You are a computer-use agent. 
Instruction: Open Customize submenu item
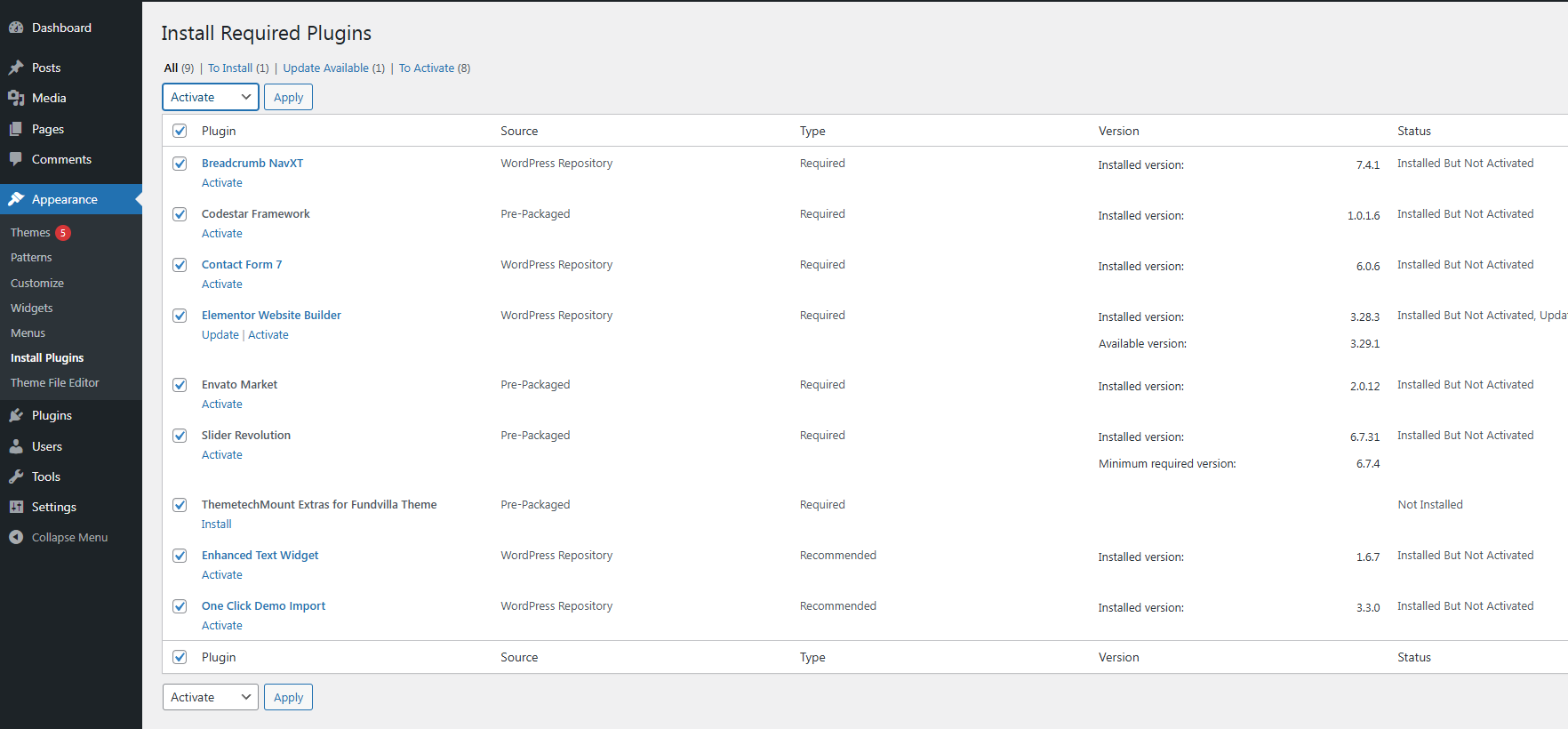(37, 283)
